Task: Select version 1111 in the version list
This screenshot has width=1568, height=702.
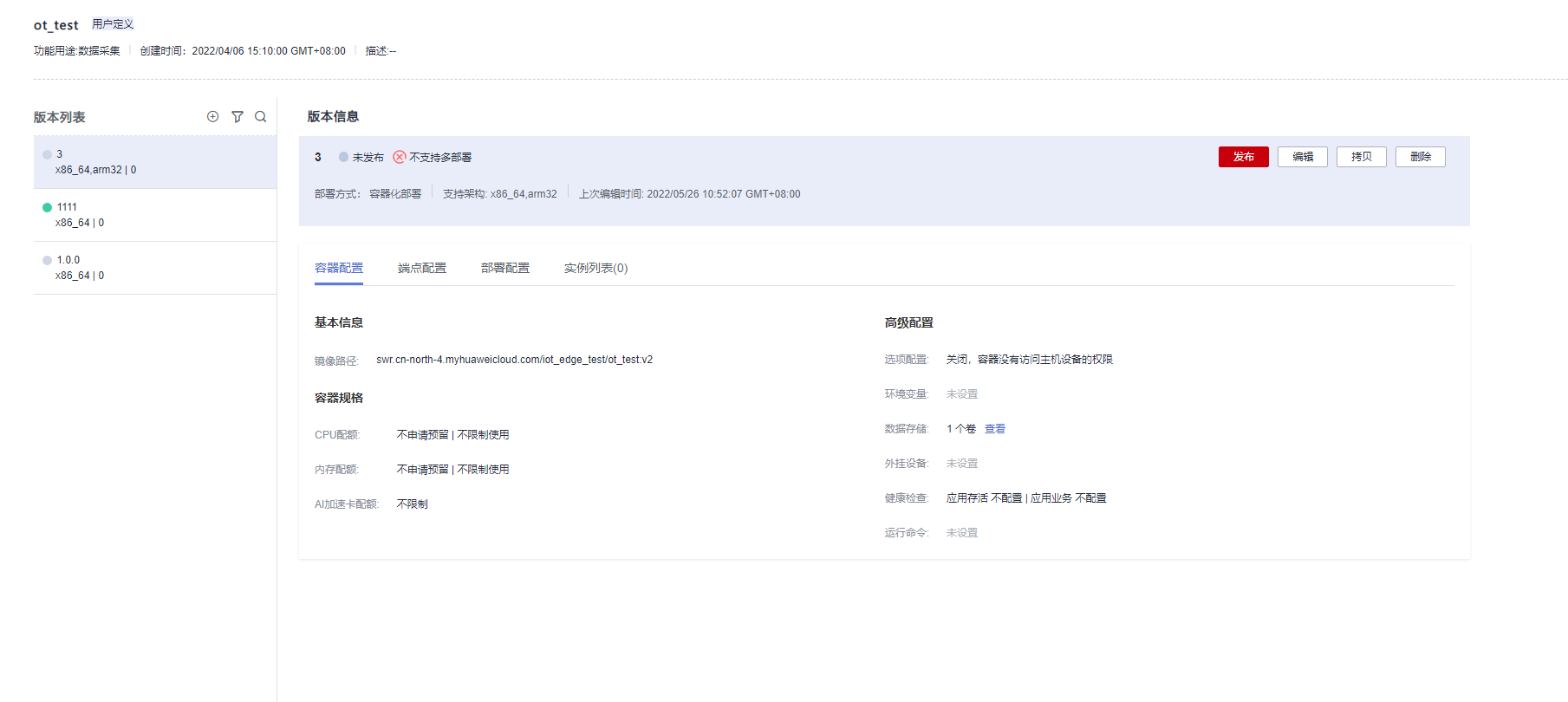Action: click(x=155, y=215)
